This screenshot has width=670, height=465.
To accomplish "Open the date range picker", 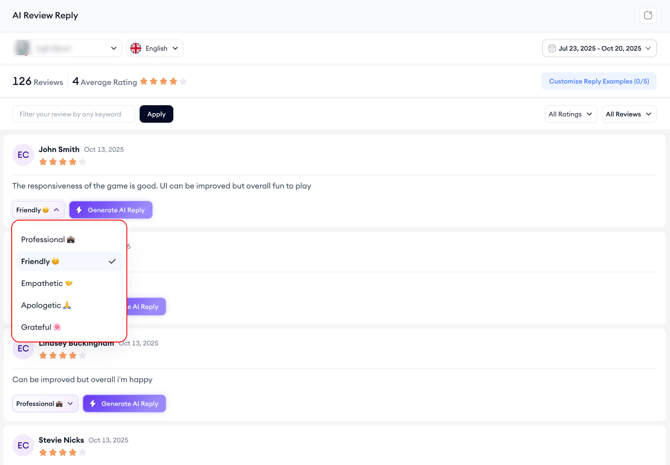I will [x=600, y=48].
